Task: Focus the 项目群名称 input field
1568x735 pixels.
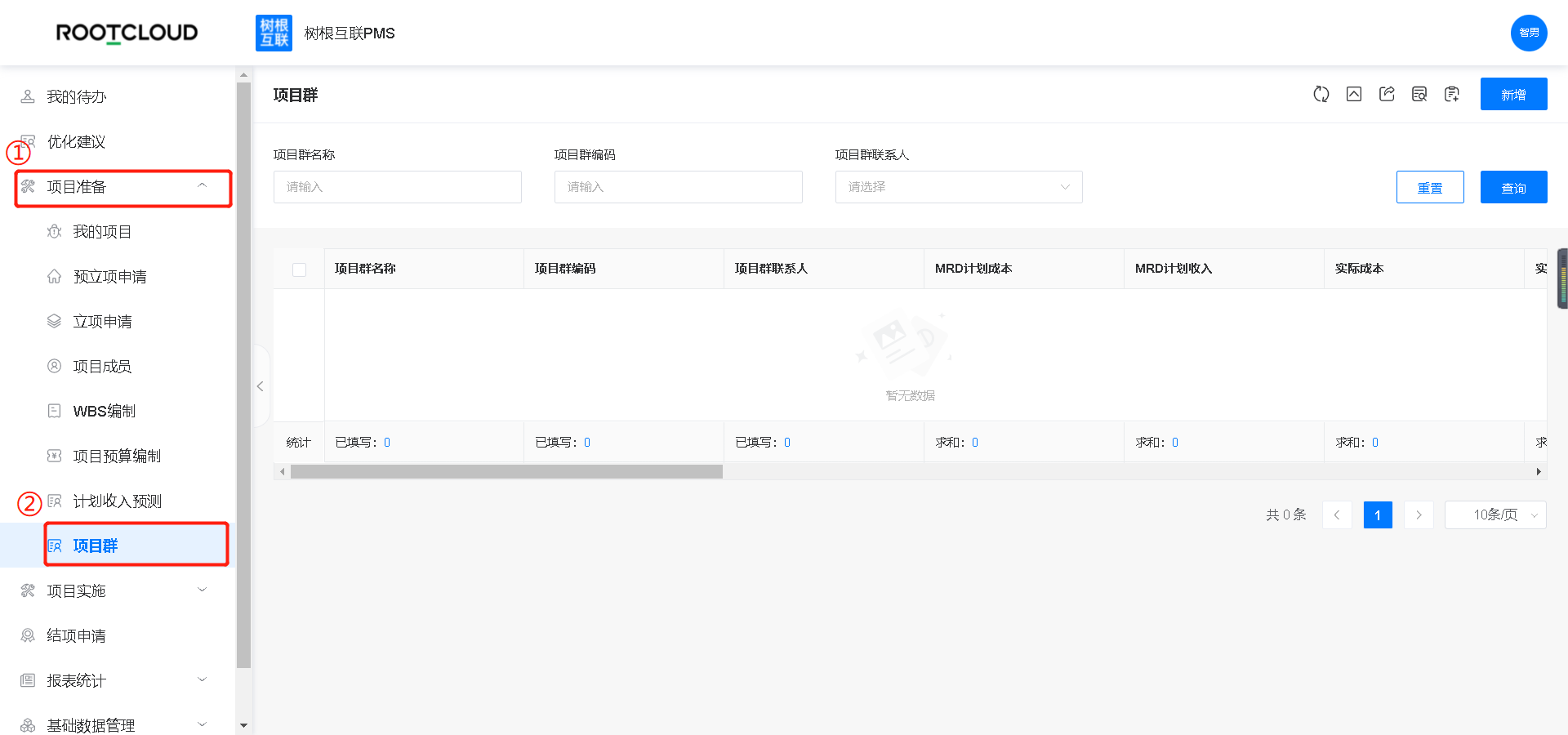Action: pyautogui.click(x=397, y=187)
